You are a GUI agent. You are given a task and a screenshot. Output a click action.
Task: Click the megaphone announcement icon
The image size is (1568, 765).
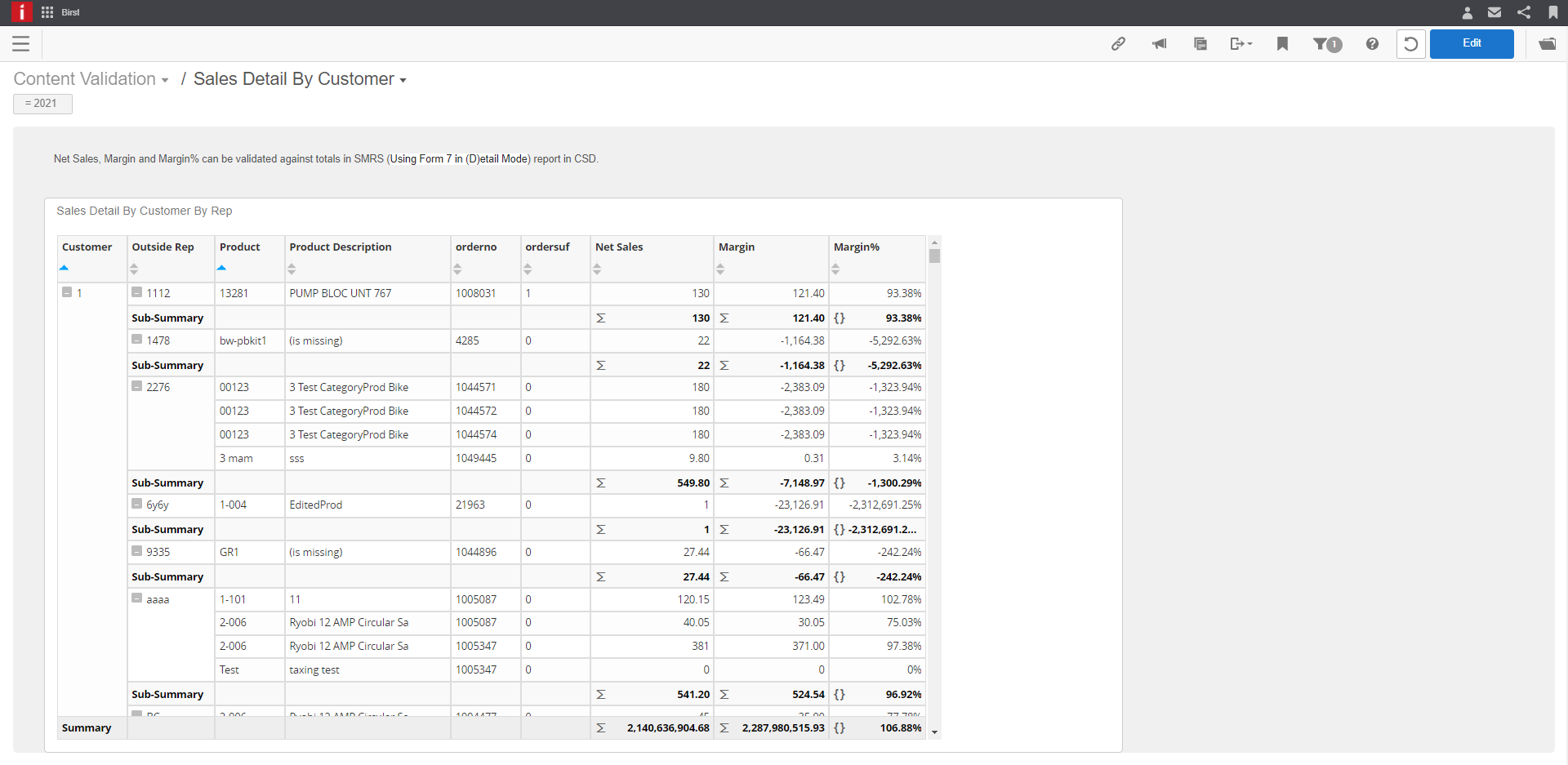click(x=1160, y=43)
